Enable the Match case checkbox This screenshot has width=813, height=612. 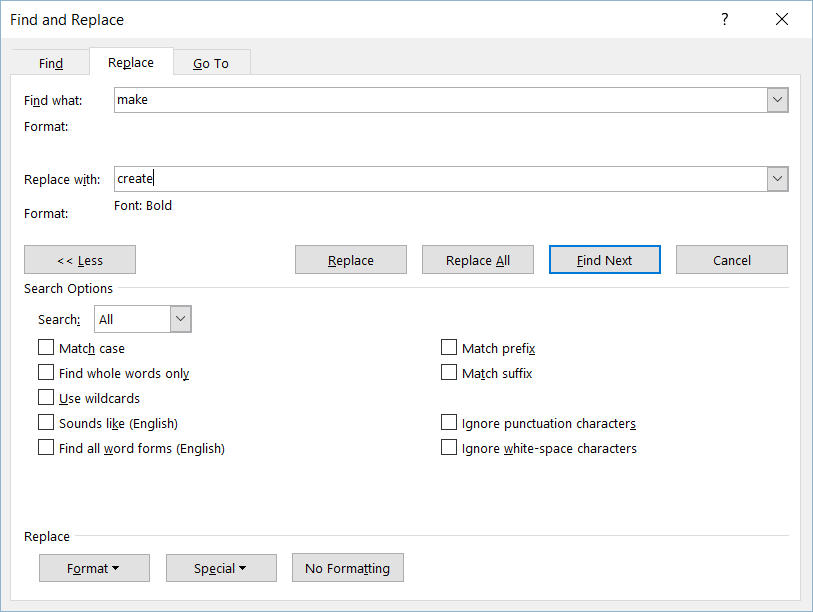click(x=46, y=347)
